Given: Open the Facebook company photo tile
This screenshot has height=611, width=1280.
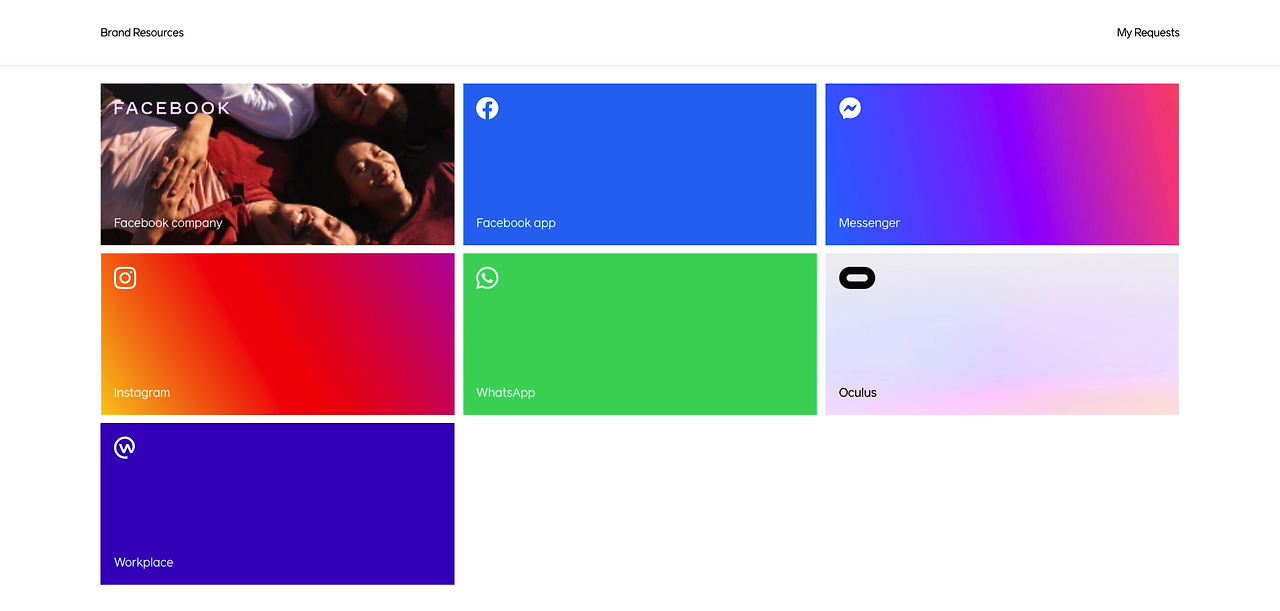Looking at the screenshot, I should 278,164.
